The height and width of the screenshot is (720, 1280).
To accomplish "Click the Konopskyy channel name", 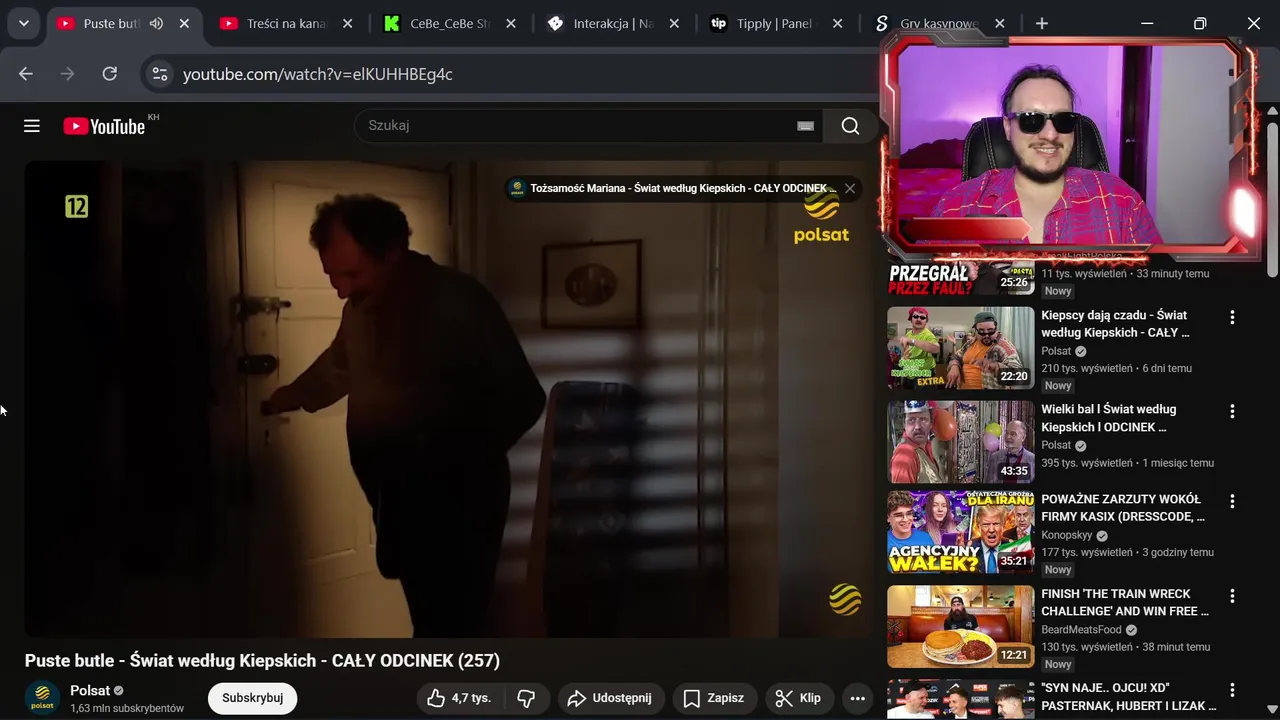I will point(1067,535).
